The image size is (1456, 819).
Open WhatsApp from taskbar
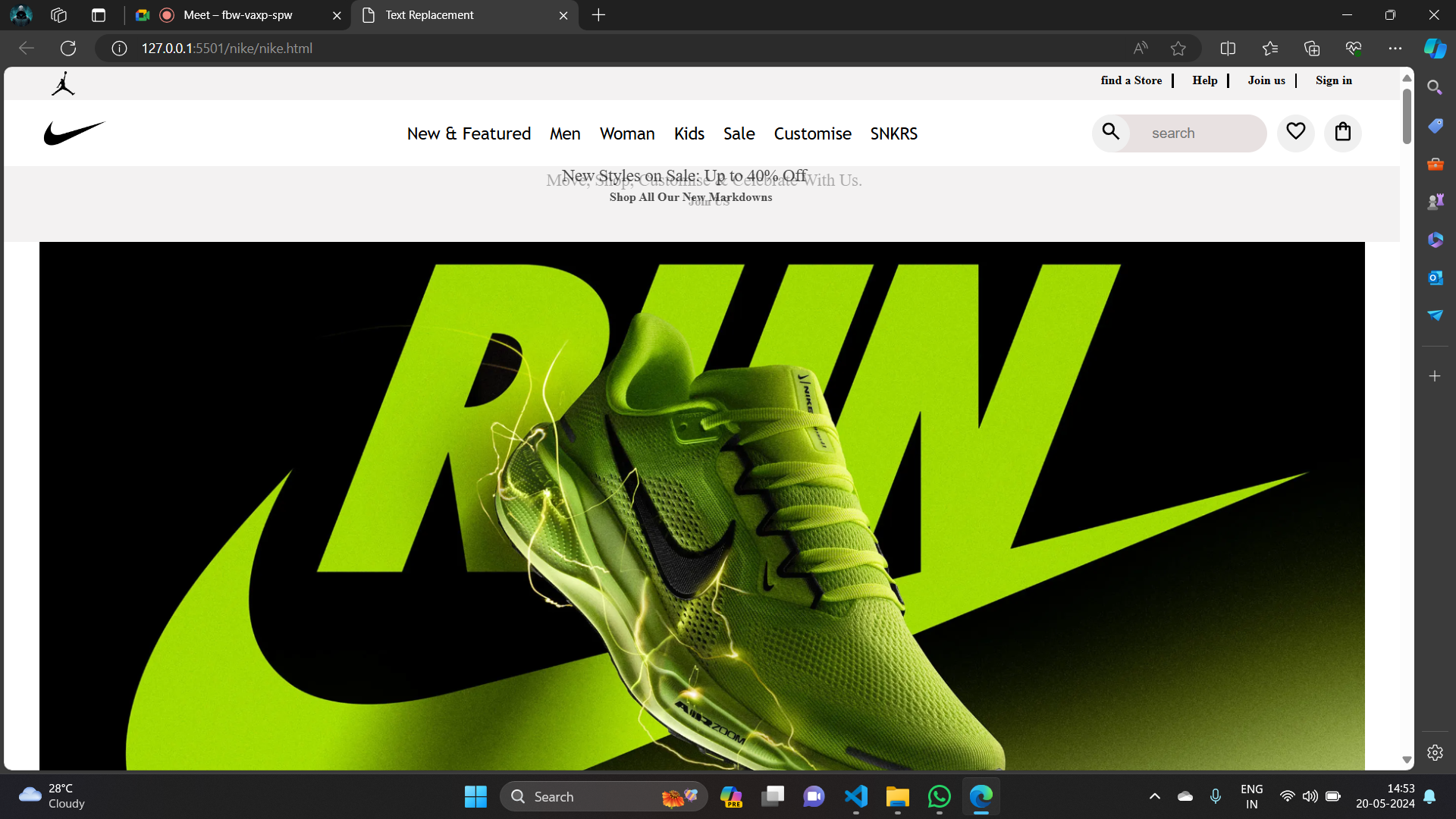pyautogui.click(x=939, y=796)
